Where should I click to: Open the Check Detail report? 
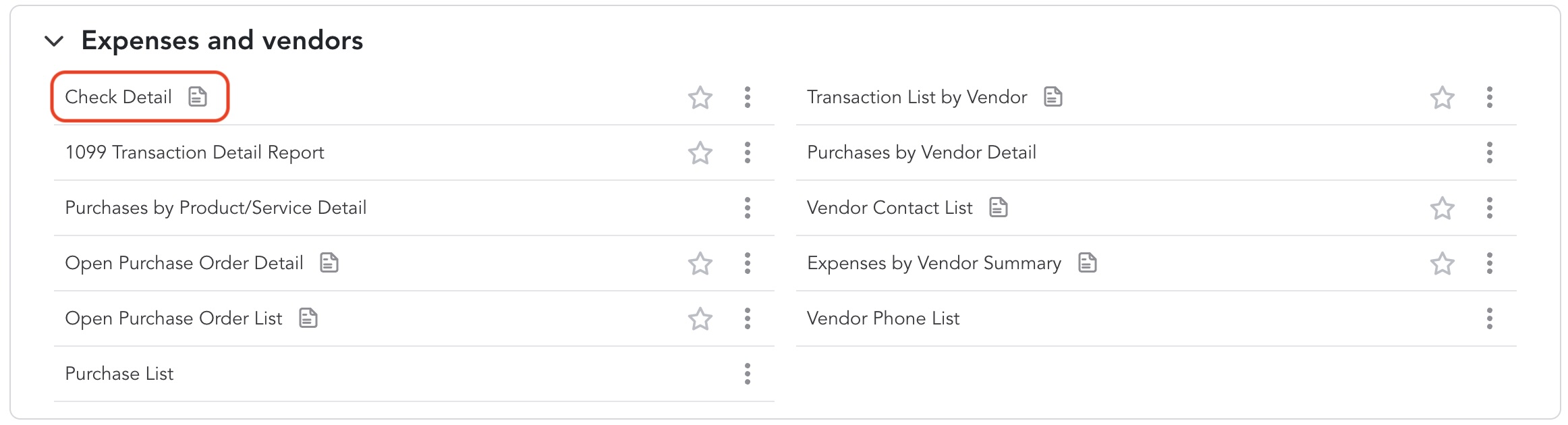click(119, 97)
